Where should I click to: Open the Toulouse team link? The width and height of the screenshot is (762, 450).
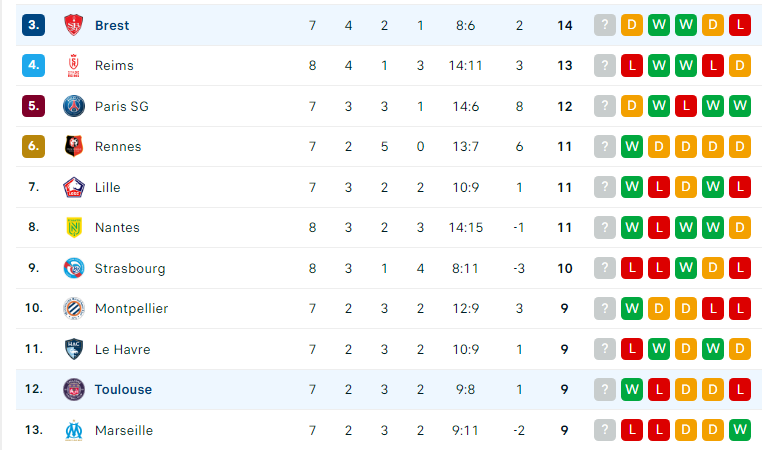point(123,389)
